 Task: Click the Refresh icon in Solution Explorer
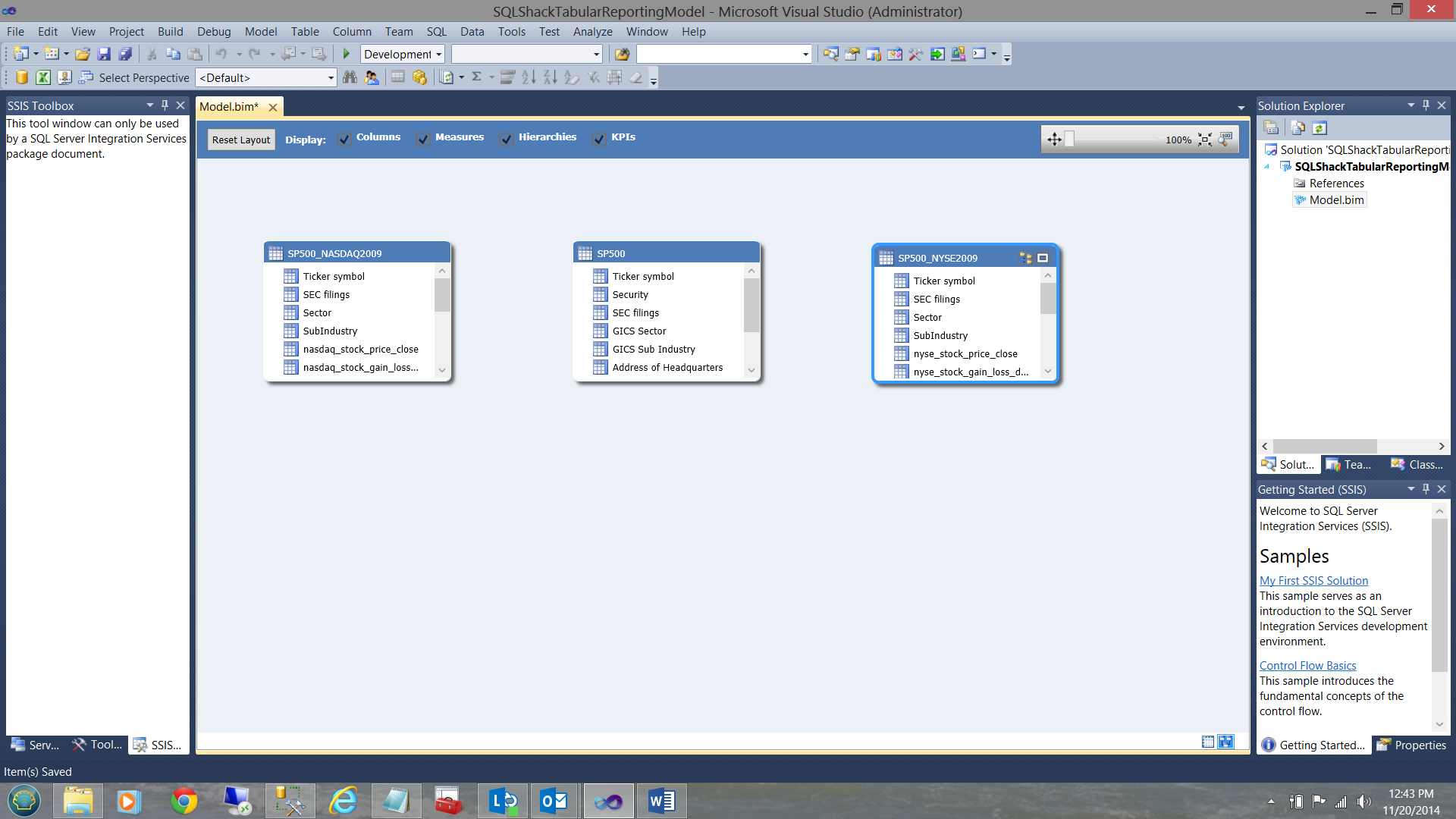tap(1319, 128)
